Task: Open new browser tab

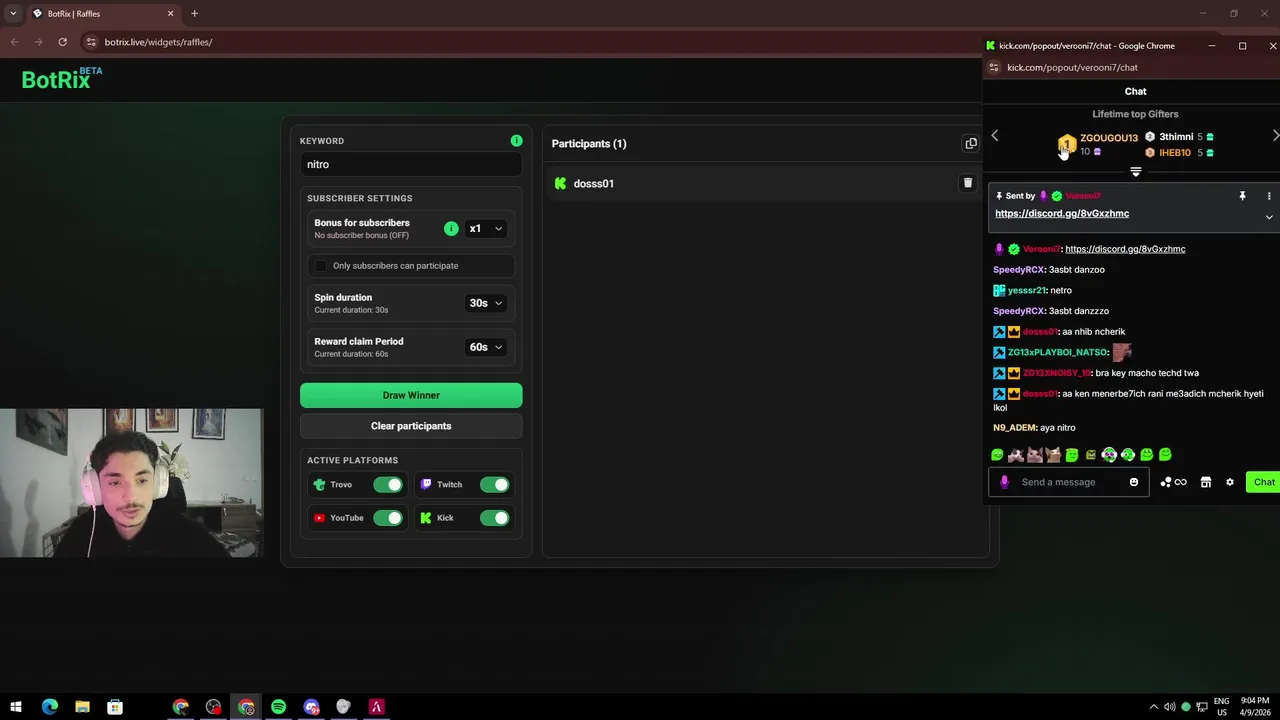Action: click(194, 14)
